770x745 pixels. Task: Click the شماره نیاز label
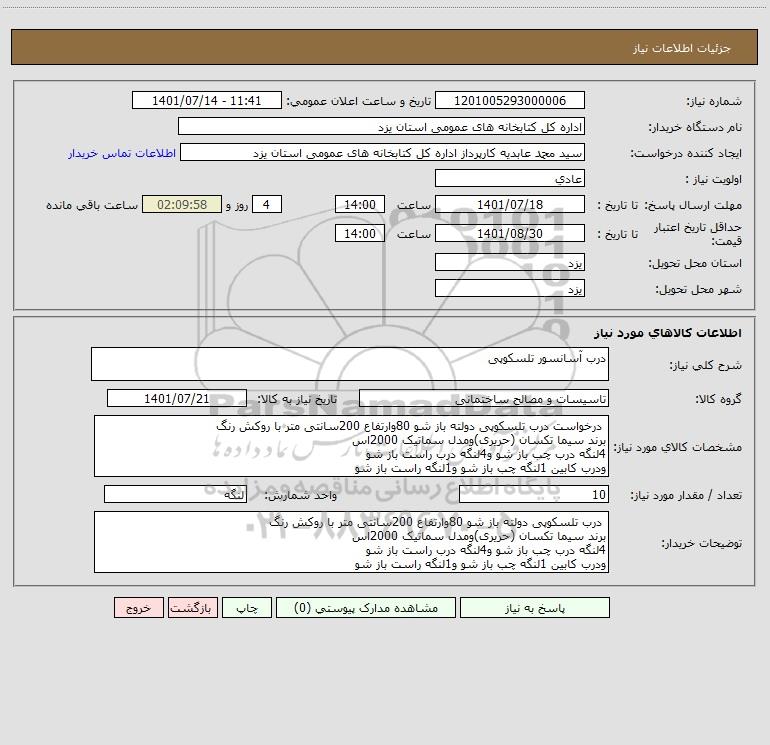click(x=714, y=102)
